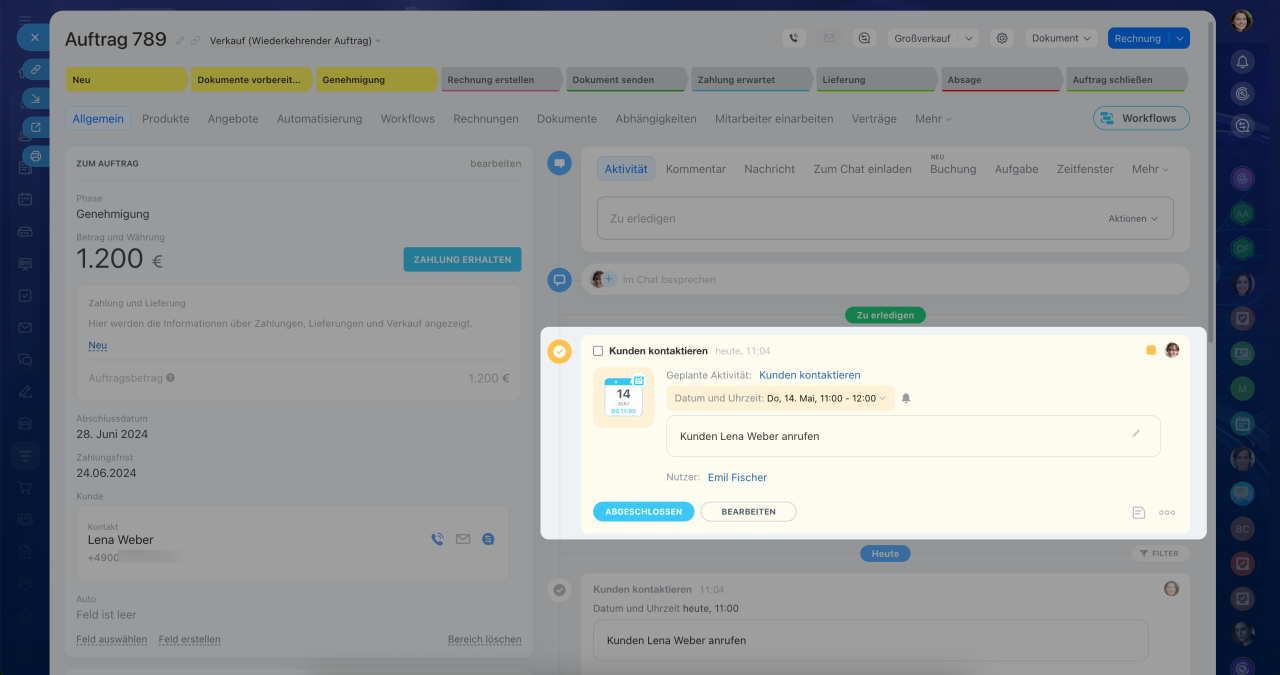Image resolution: width=1280 pixels, height=675 pixels.
Task: Click the copy-link side button
Action: coord(36,70)
